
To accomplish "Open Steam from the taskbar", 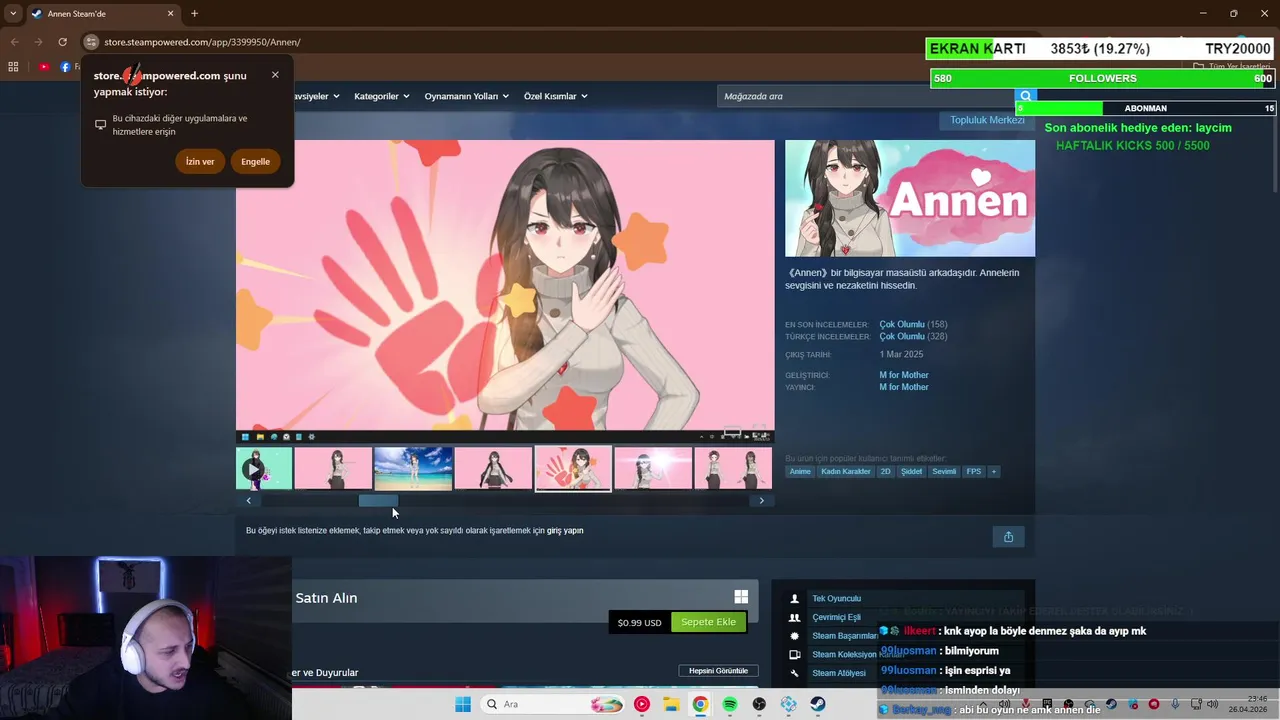I will (x=818, y=704).
